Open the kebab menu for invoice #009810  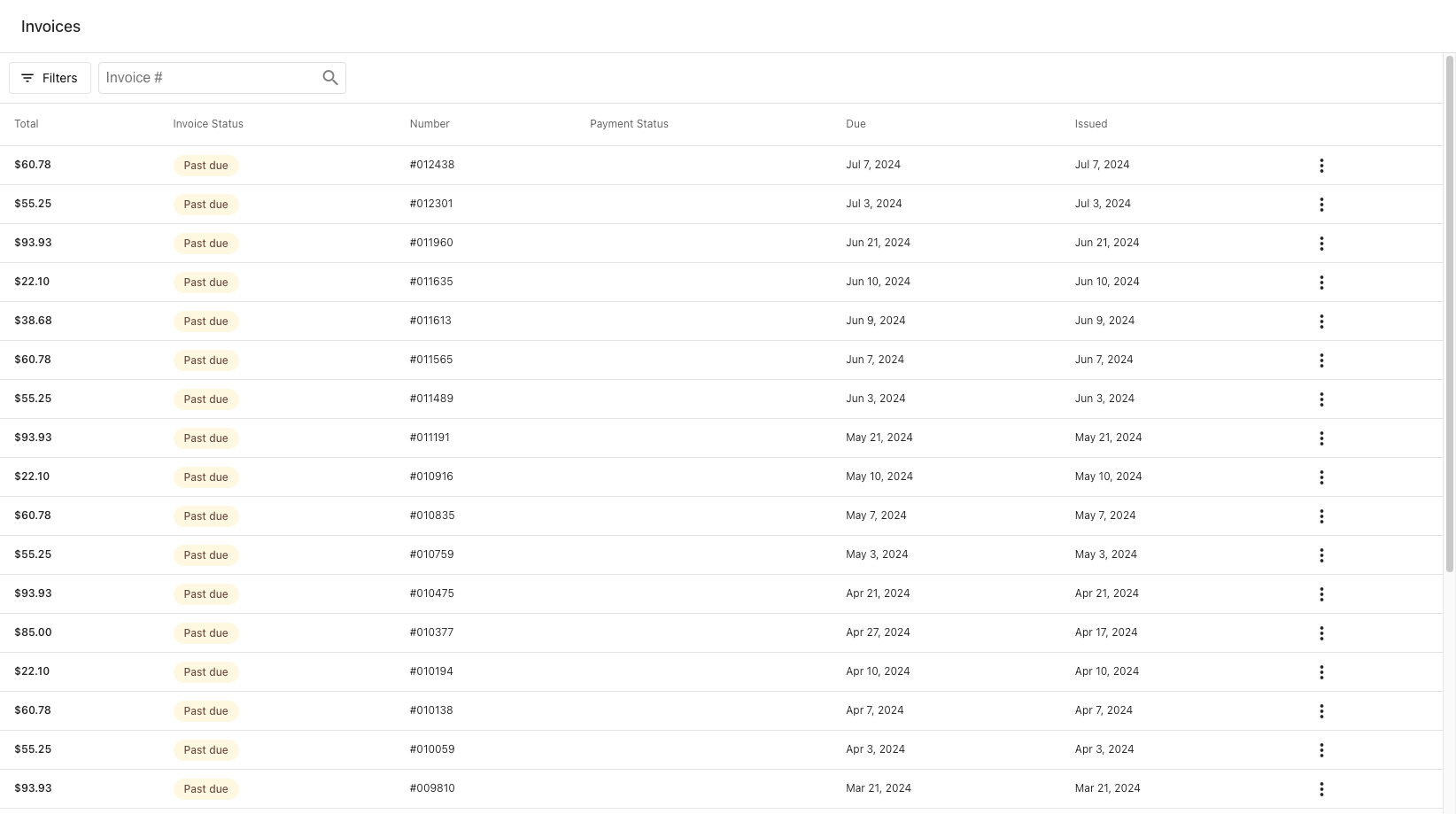(x=1321, y=788)
